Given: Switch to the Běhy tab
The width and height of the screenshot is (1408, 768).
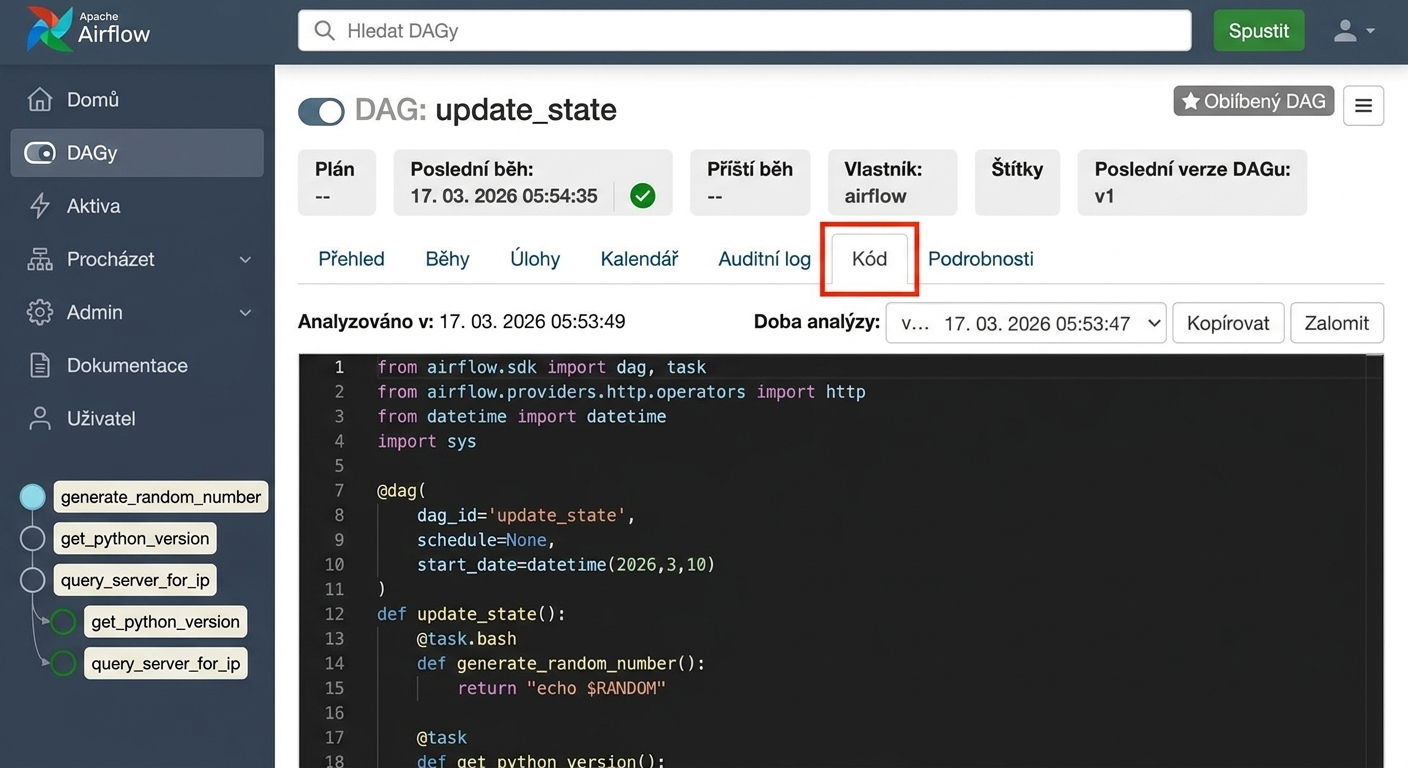Looking at the screenshot, I should coord(447,259).
